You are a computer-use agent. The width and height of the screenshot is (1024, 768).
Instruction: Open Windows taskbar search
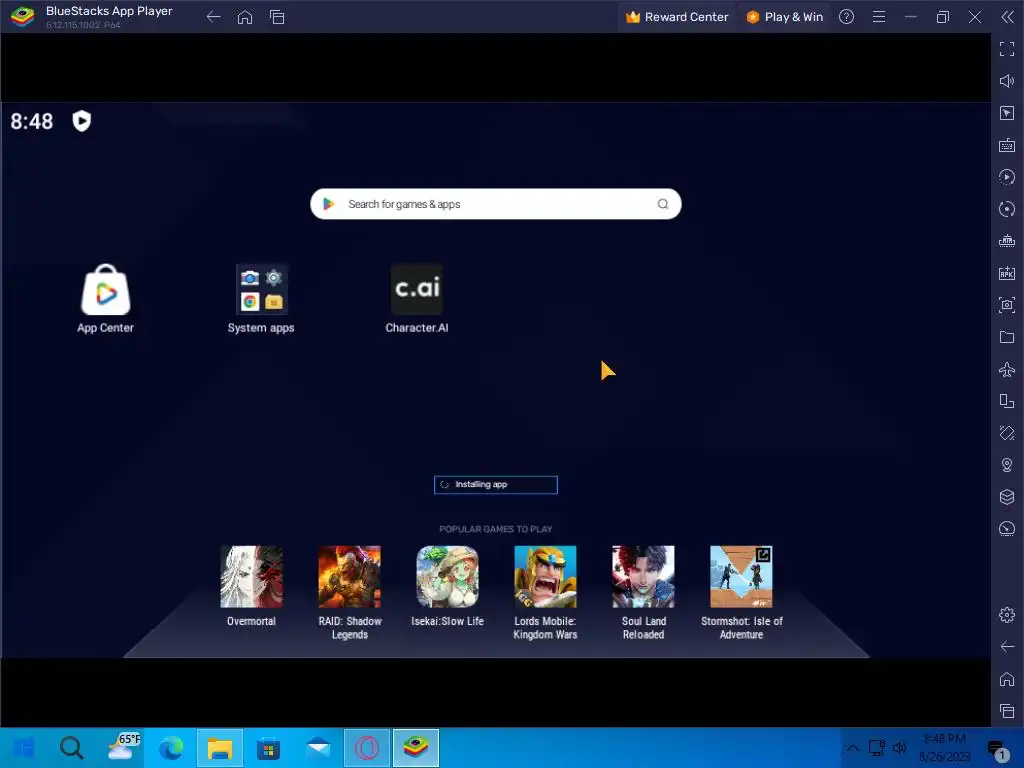(71, 748)
